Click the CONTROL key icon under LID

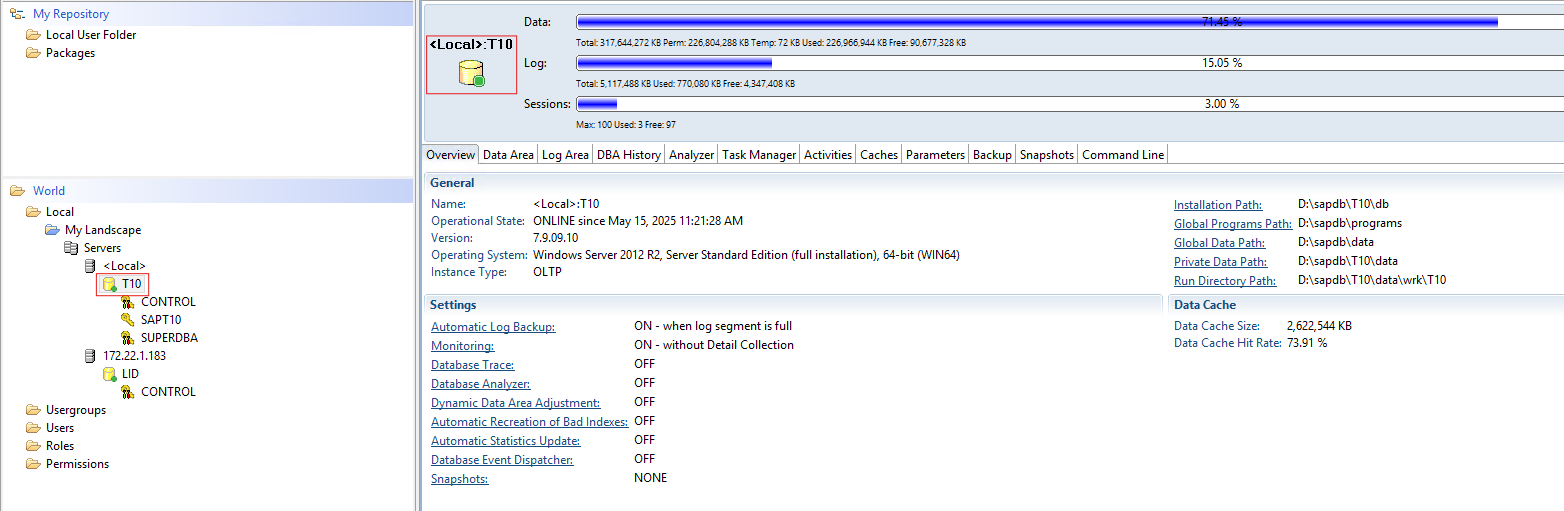pos(129,392)
